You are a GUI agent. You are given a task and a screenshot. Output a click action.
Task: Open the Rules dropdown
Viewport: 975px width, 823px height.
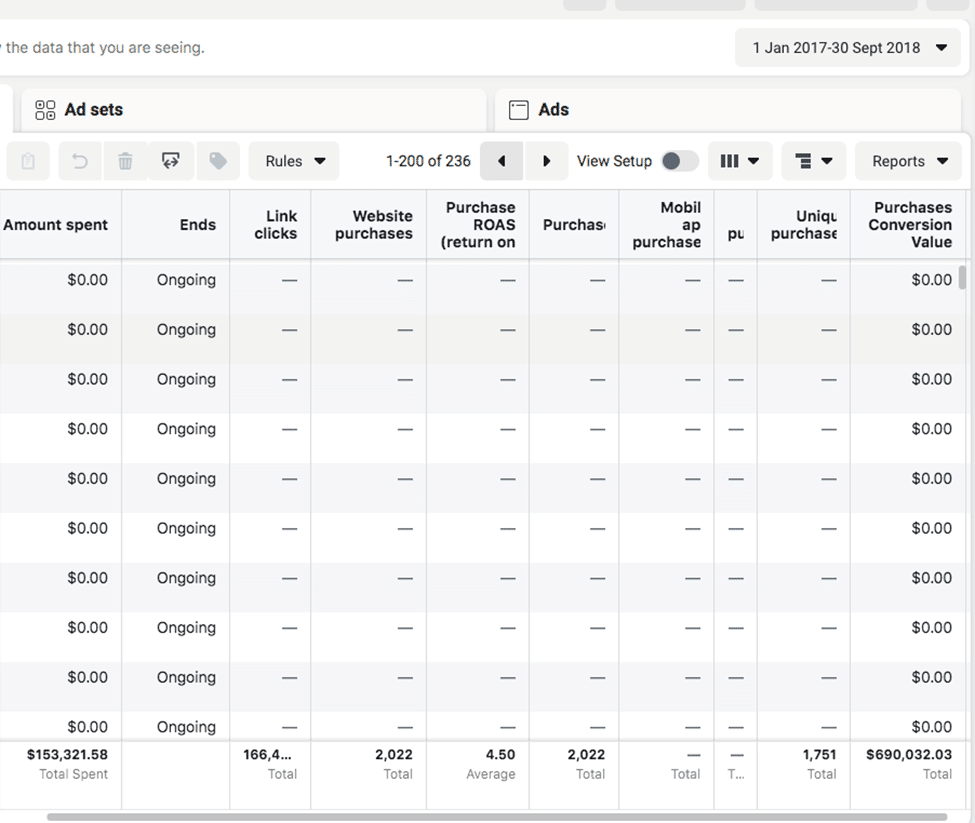[x=294, y=162]
